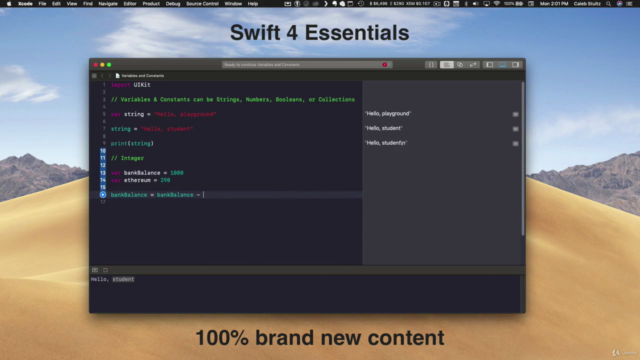Open the File menu

click(x=42, y=4)
